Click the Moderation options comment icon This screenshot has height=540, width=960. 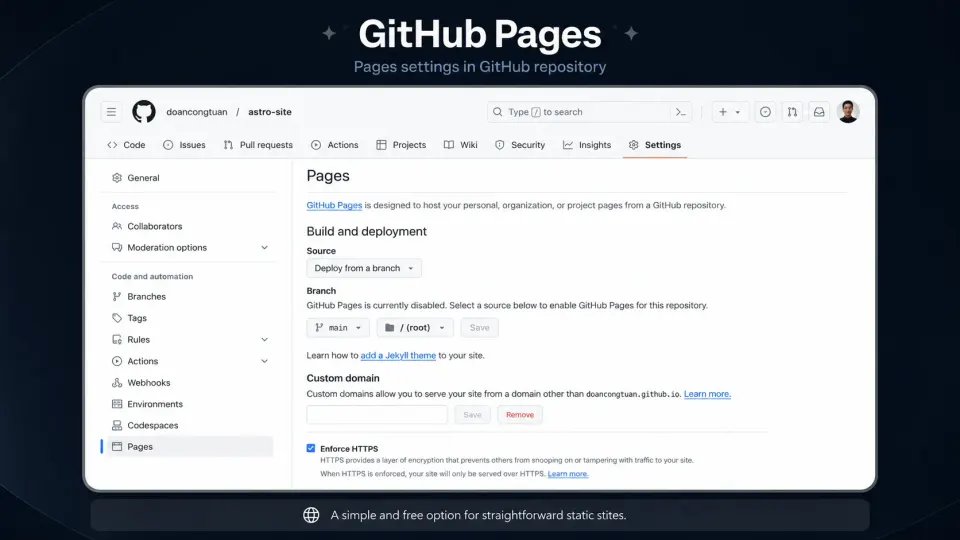(117, 247)
